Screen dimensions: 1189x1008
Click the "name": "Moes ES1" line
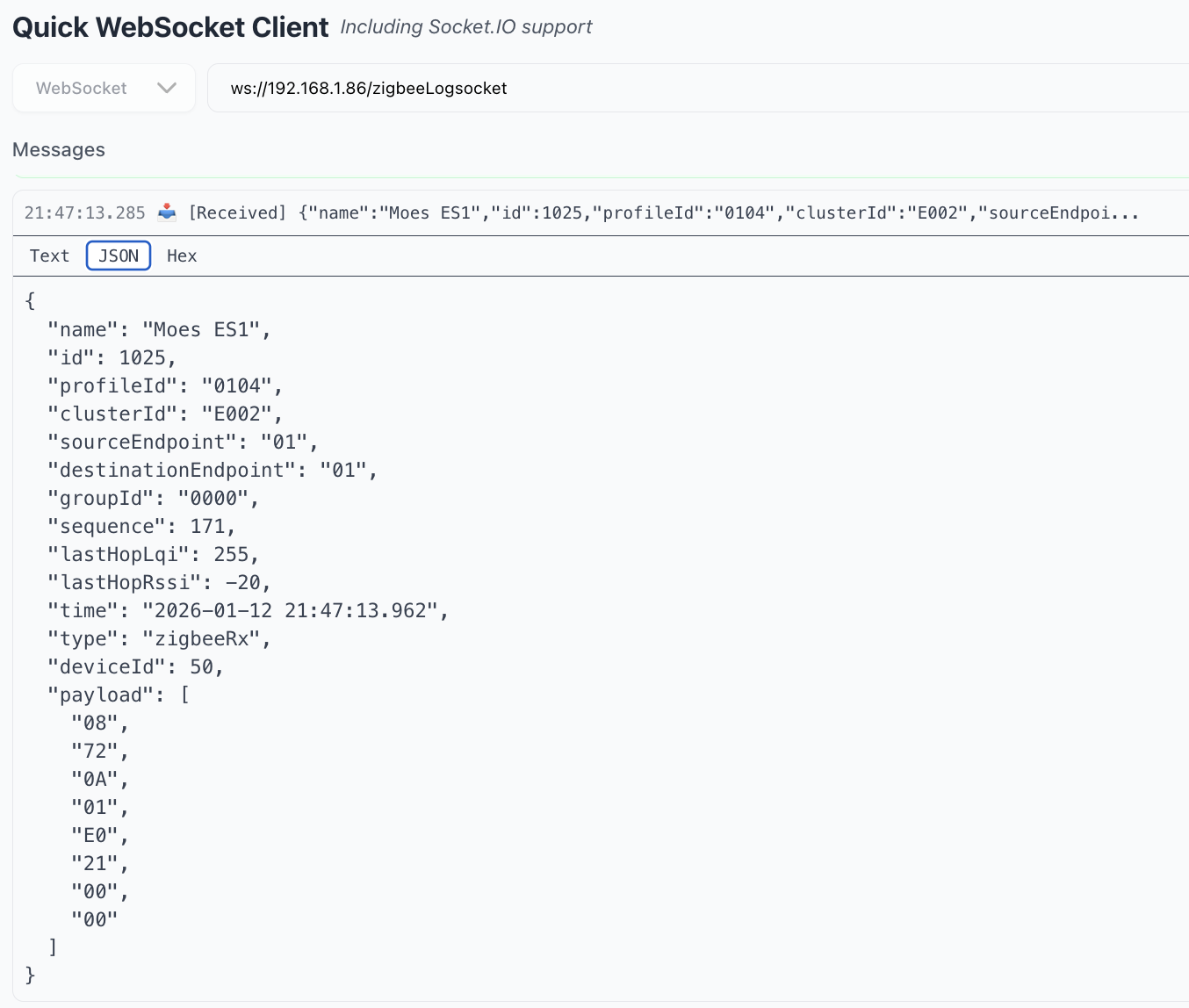point(159,329)
